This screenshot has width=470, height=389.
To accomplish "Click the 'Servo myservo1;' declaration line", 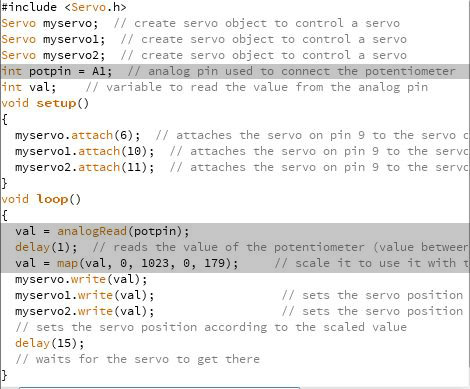I will (x=53, y=39).
